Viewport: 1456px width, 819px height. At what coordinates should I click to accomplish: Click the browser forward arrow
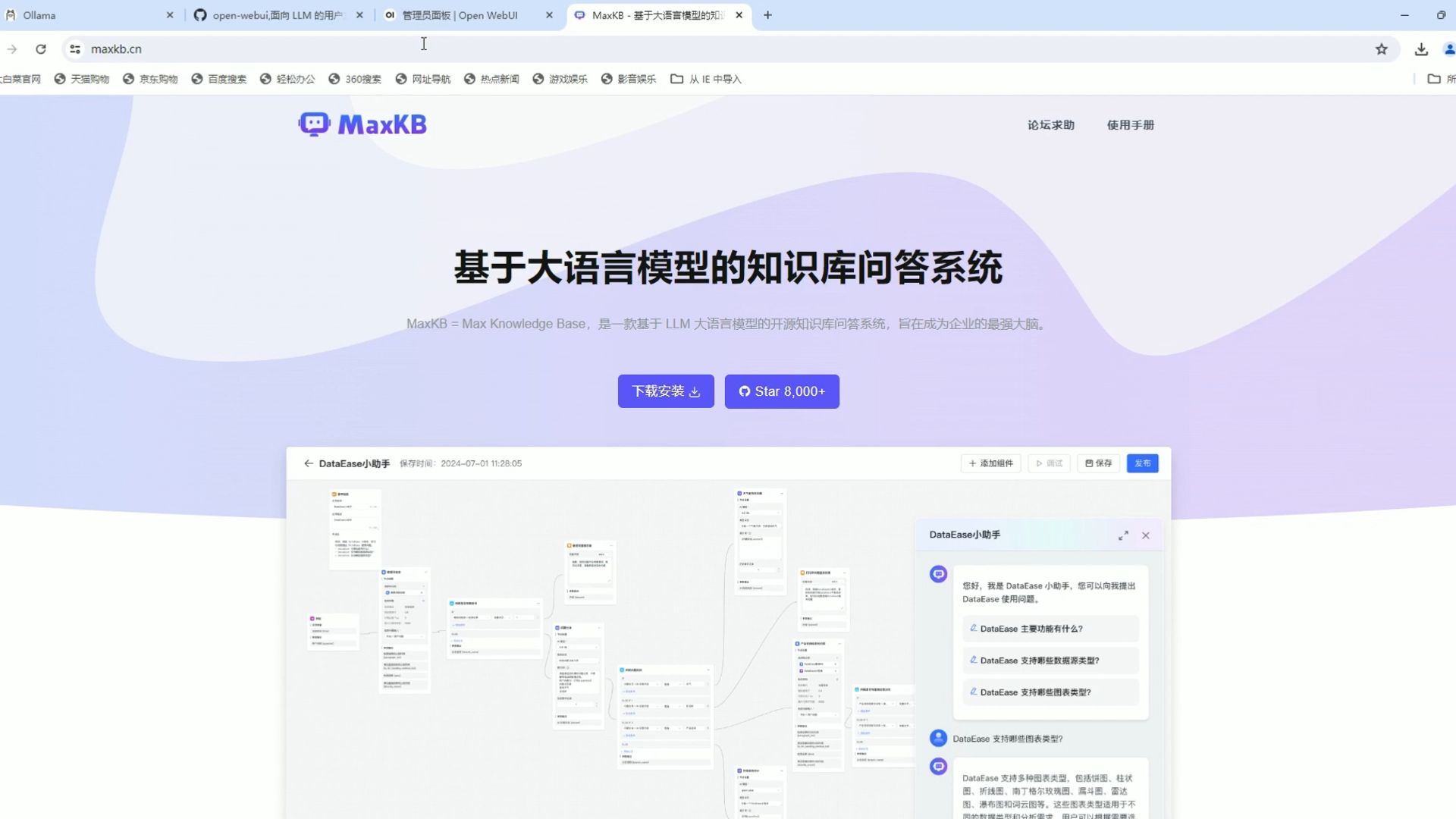pos(12,49)
